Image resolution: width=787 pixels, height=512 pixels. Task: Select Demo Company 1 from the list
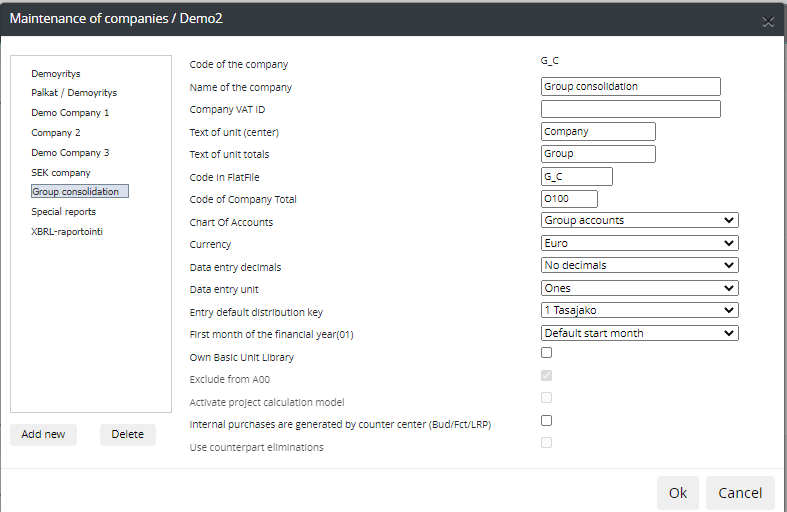coord(70,113)
